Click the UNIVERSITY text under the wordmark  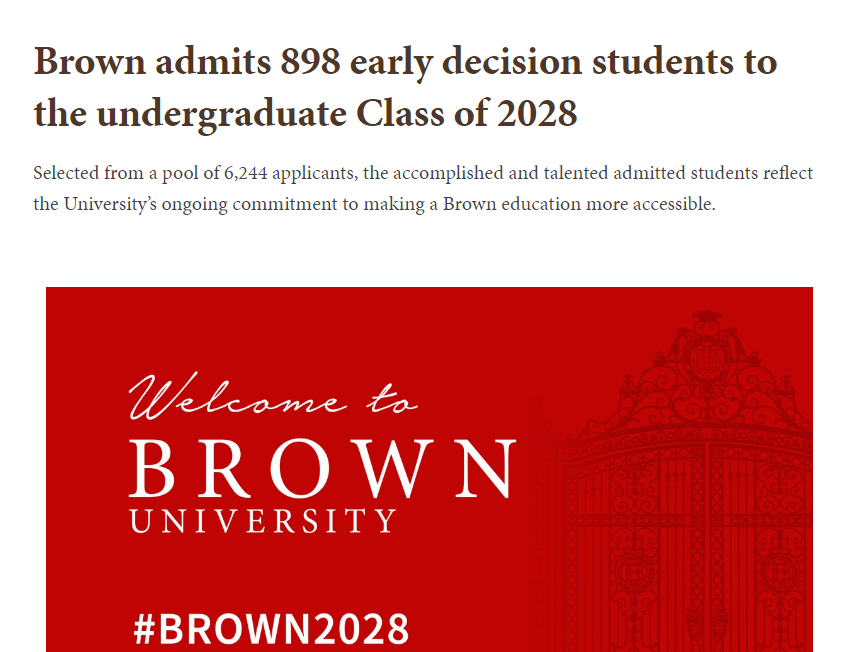click(263, 521)
